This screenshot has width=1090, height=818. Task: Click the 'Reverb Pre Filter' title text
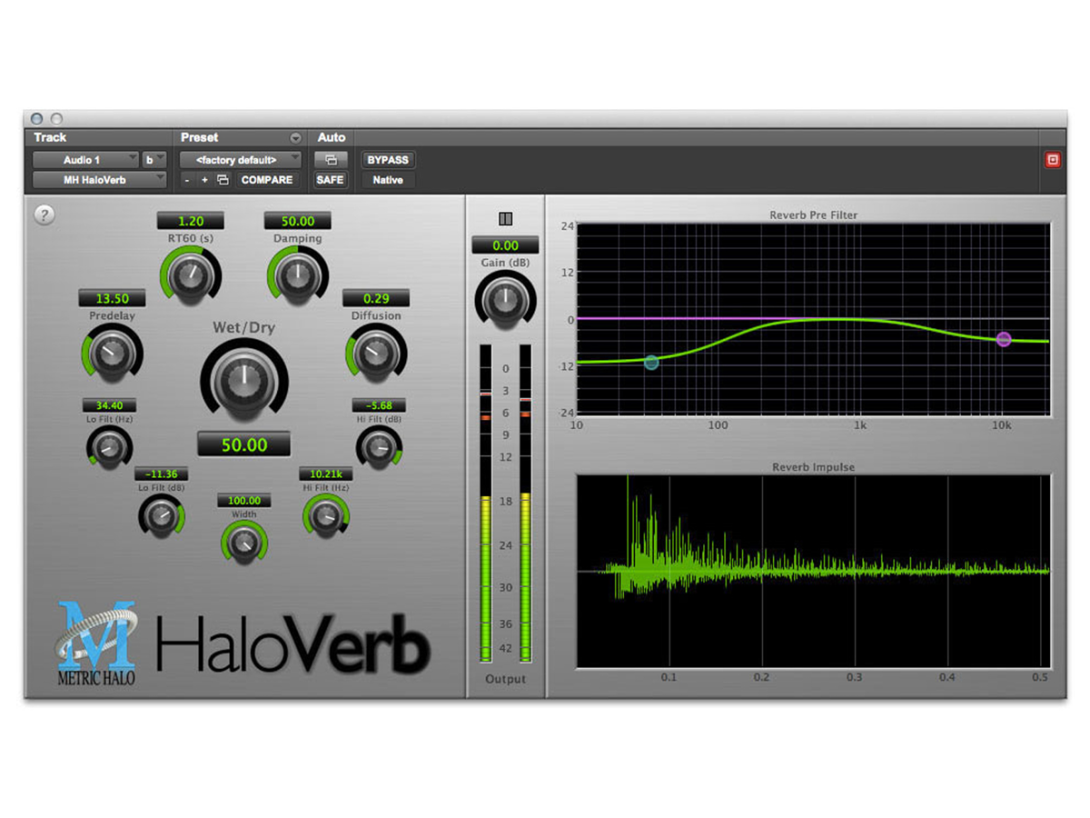point(813,215)
